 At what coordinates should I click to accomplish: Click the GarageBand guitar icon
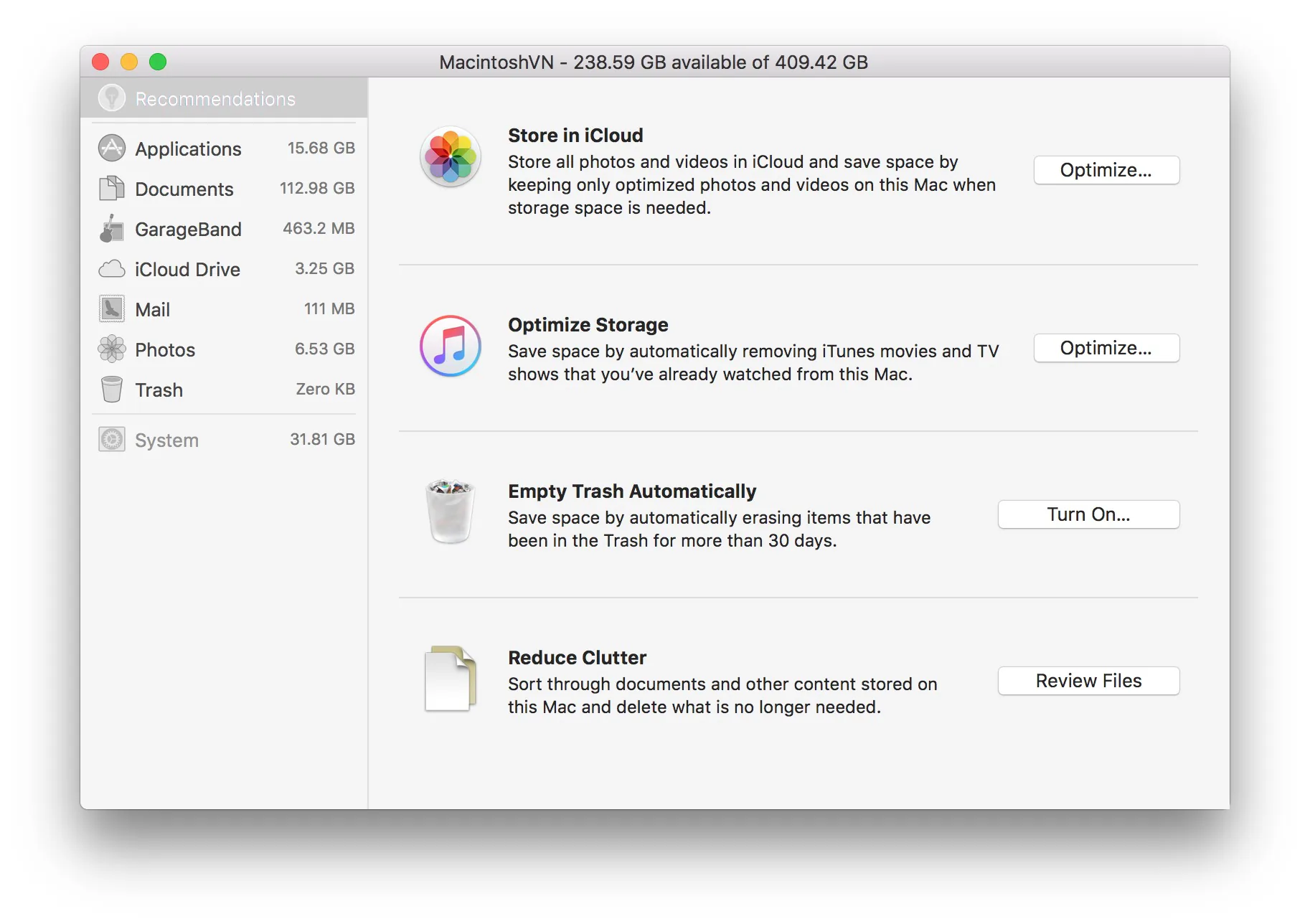(112, 228)
